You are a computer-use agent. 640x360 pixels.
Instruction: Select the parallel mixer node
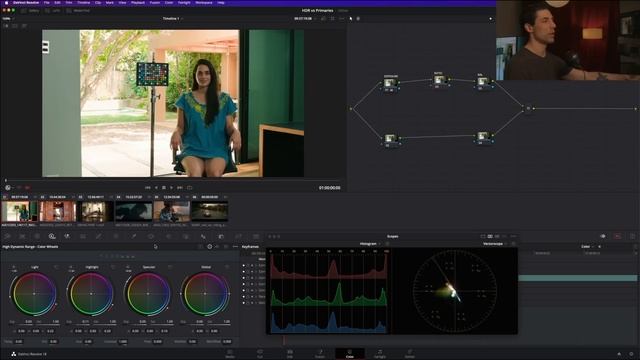point(528,109)
